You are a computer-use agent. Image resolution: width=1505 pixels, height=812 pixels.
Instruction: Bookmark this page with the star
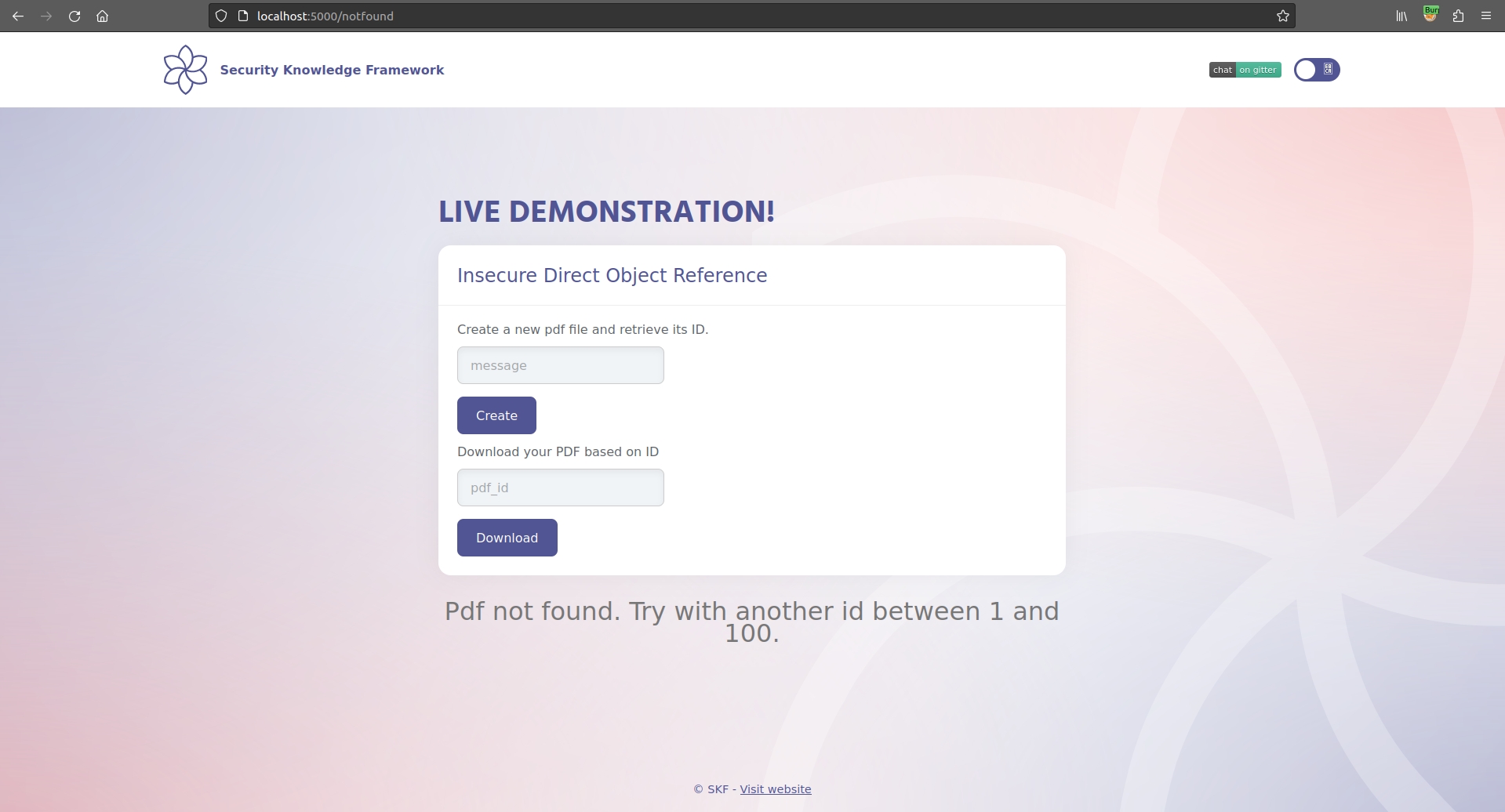(x=1282, y=16)
